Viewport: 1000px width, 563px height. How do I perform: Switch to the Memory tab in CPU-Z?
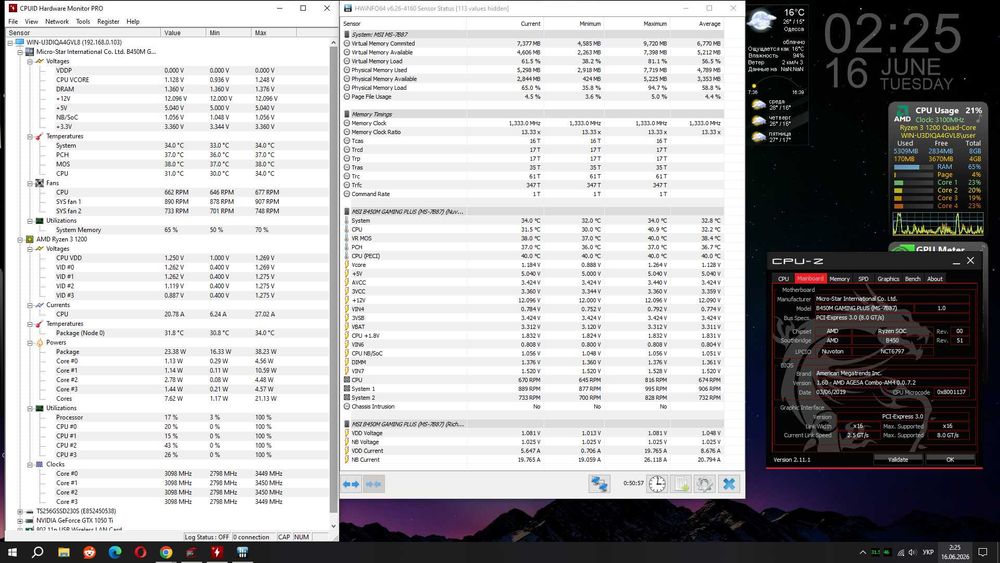tap(839, 279)
